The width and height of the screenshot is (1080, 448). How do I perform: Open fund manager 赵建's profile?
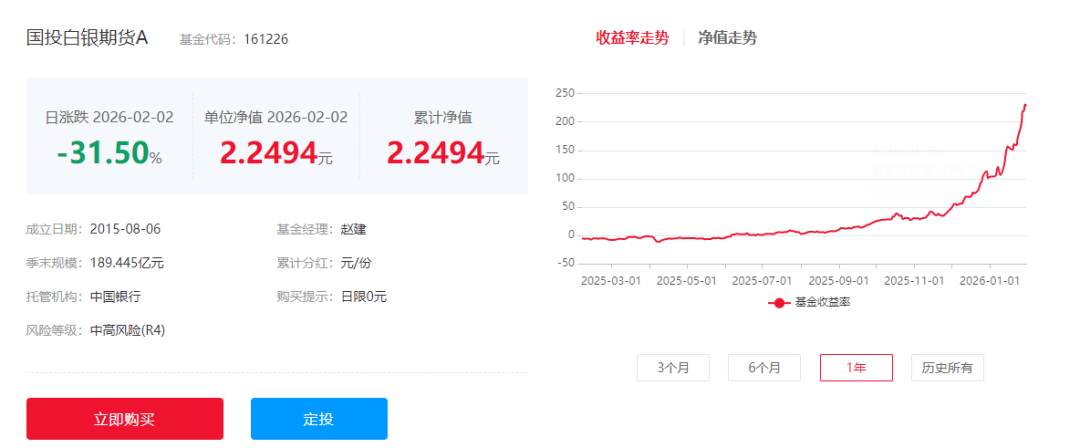[x=353, y=229]
